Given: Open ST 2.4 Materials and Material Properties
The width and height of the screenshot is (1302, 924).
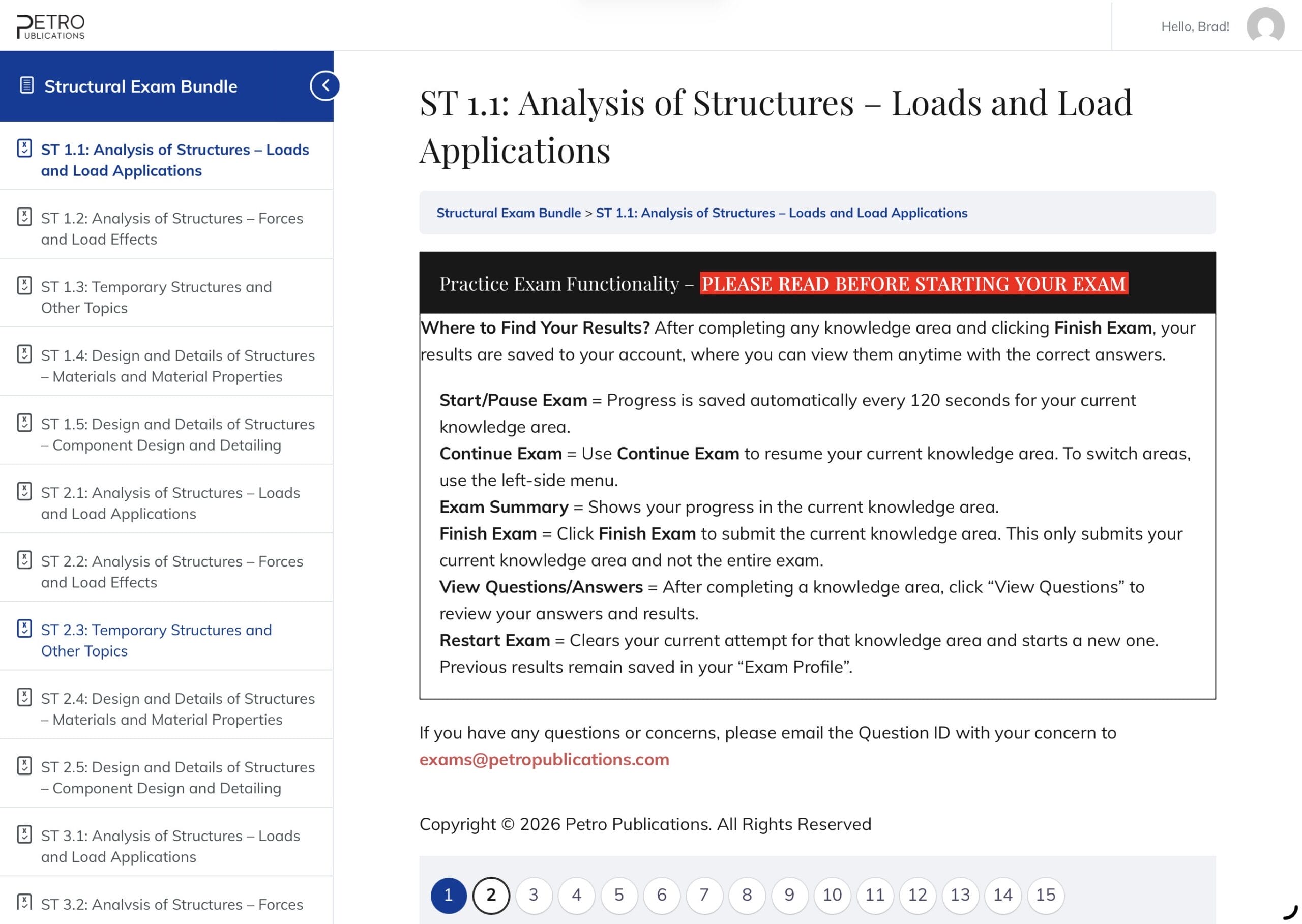Looking at the screenshot, I should click(x=178, y=709).
